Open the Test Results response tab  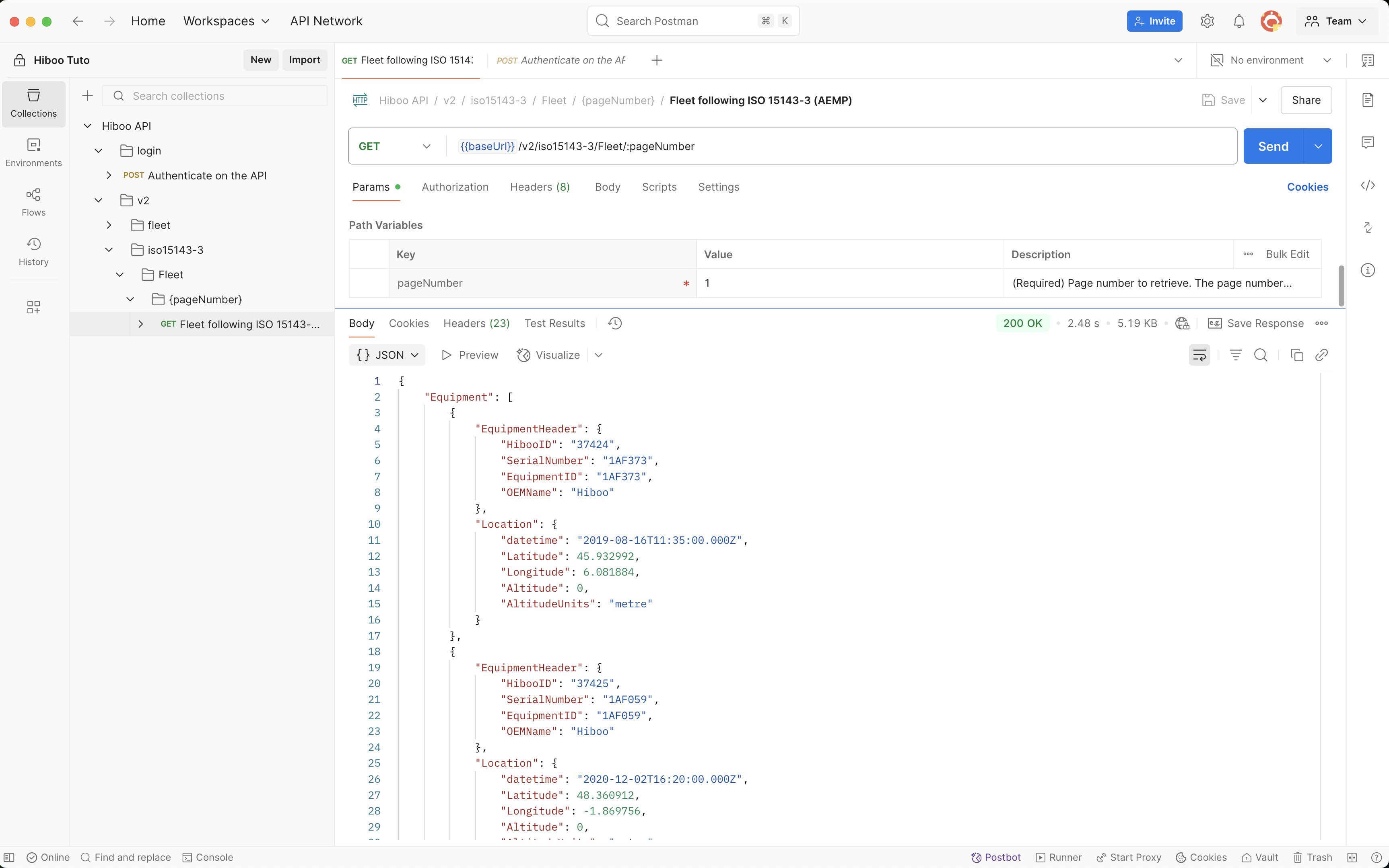click(554, 323)
